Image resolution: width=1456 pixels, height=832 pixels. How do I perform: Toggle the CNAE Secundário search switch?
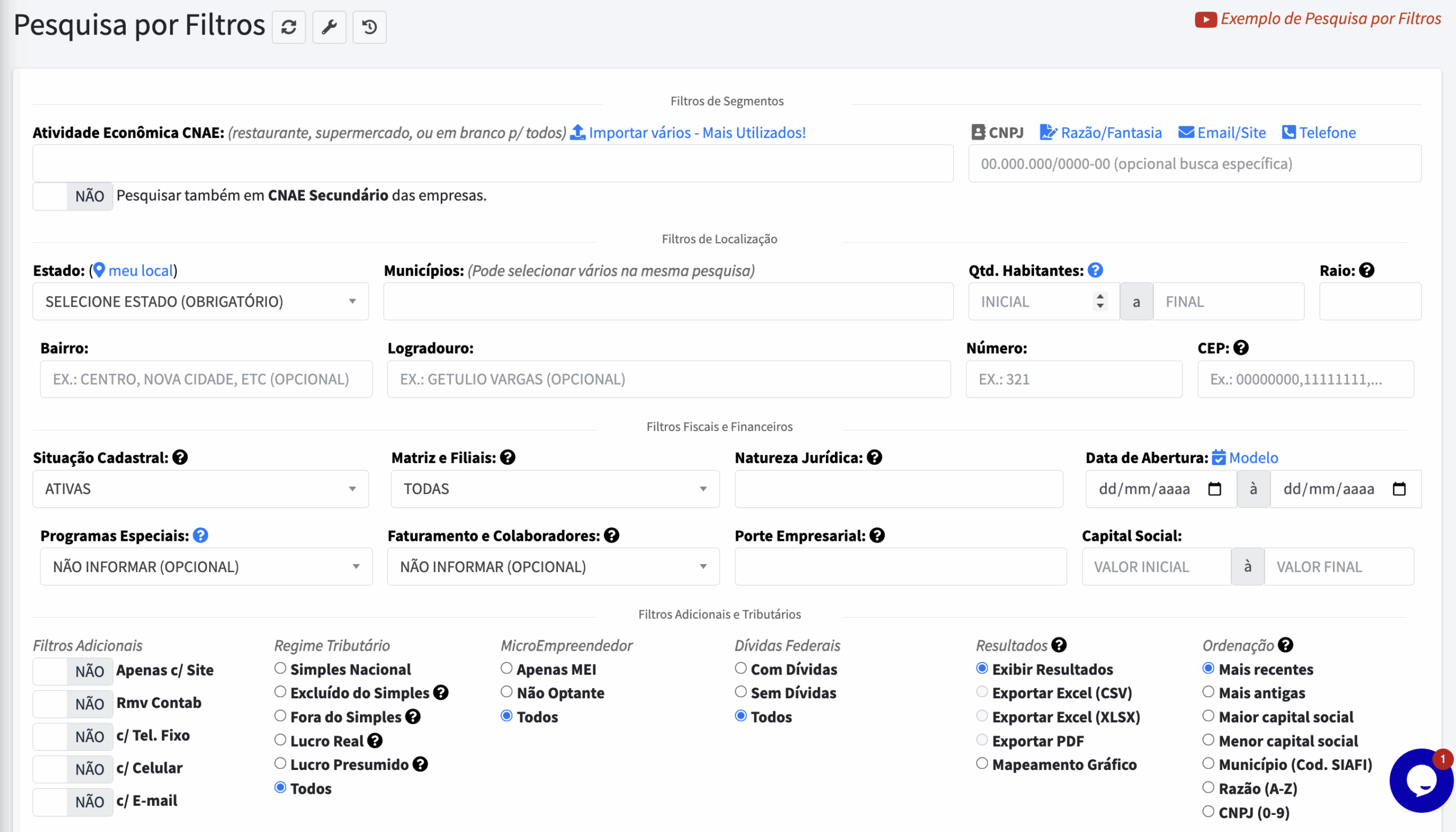click(73, 196)
